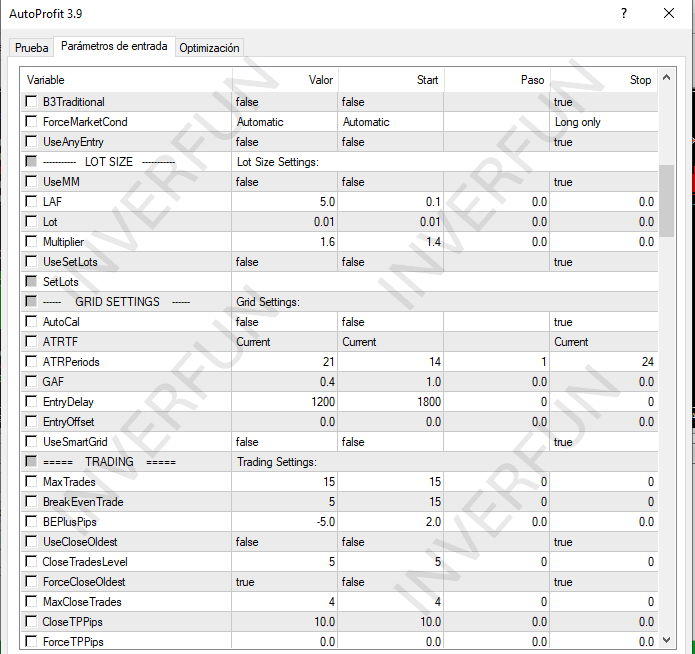Click the Stop column header
The width and height of the screenshot is (695, 654).
click(604, 80)
